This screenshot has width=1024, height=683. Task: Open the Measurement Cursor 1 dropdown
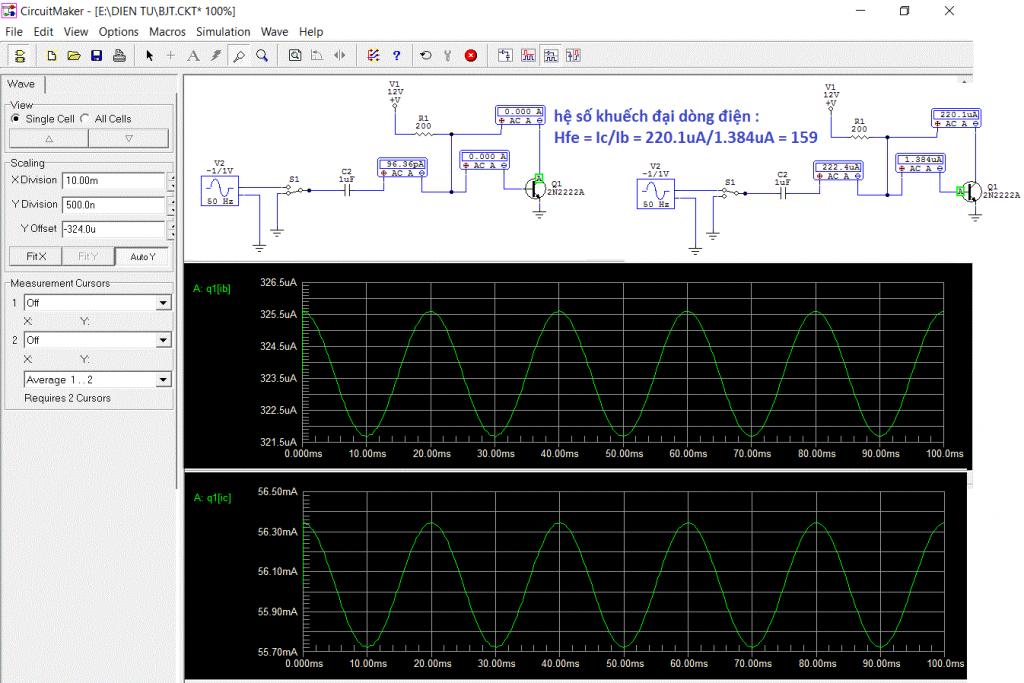164,303
